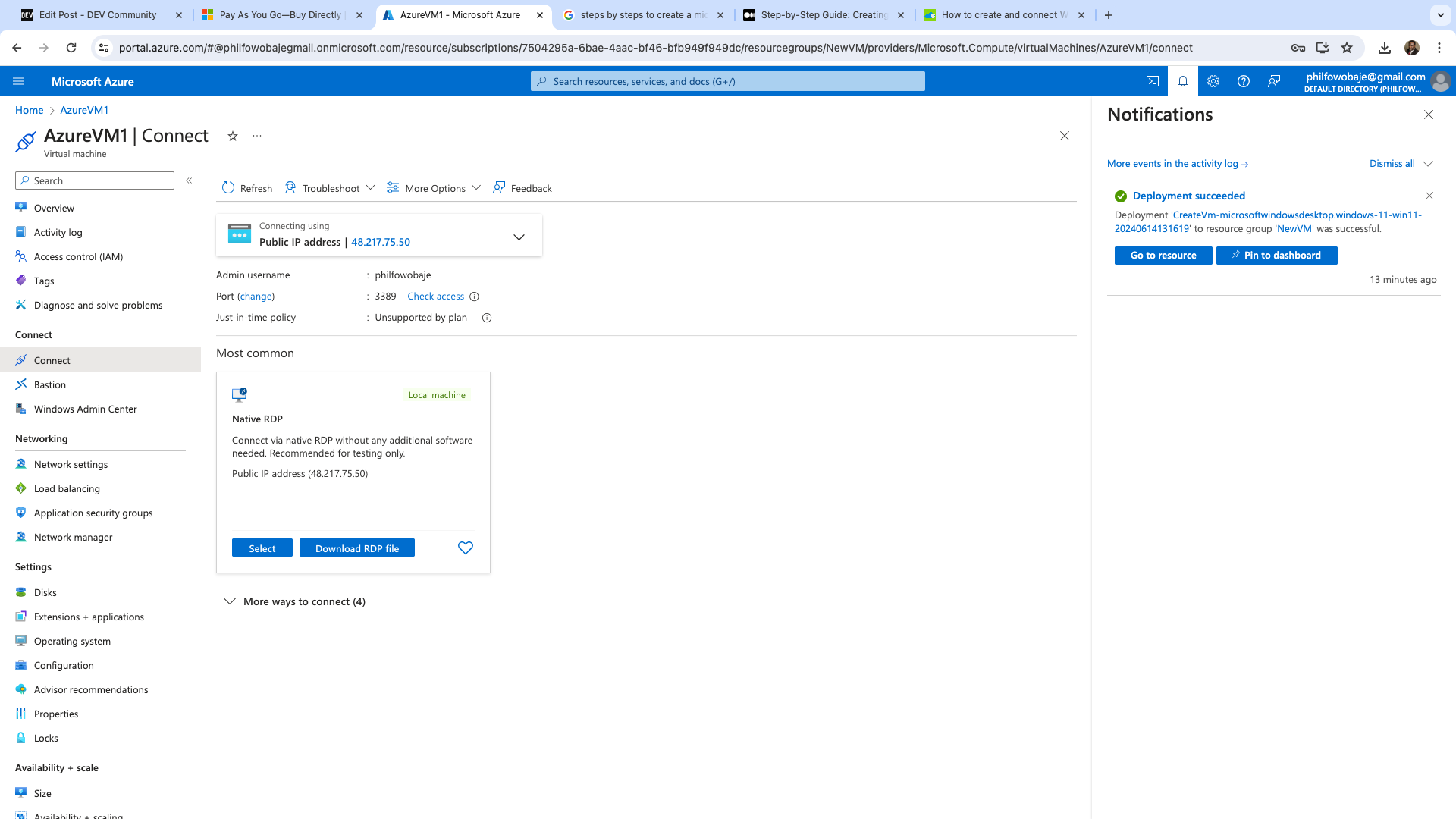Open the portal hamburger menu
This screenshot has height=819, width=1456.
point(18,81)
